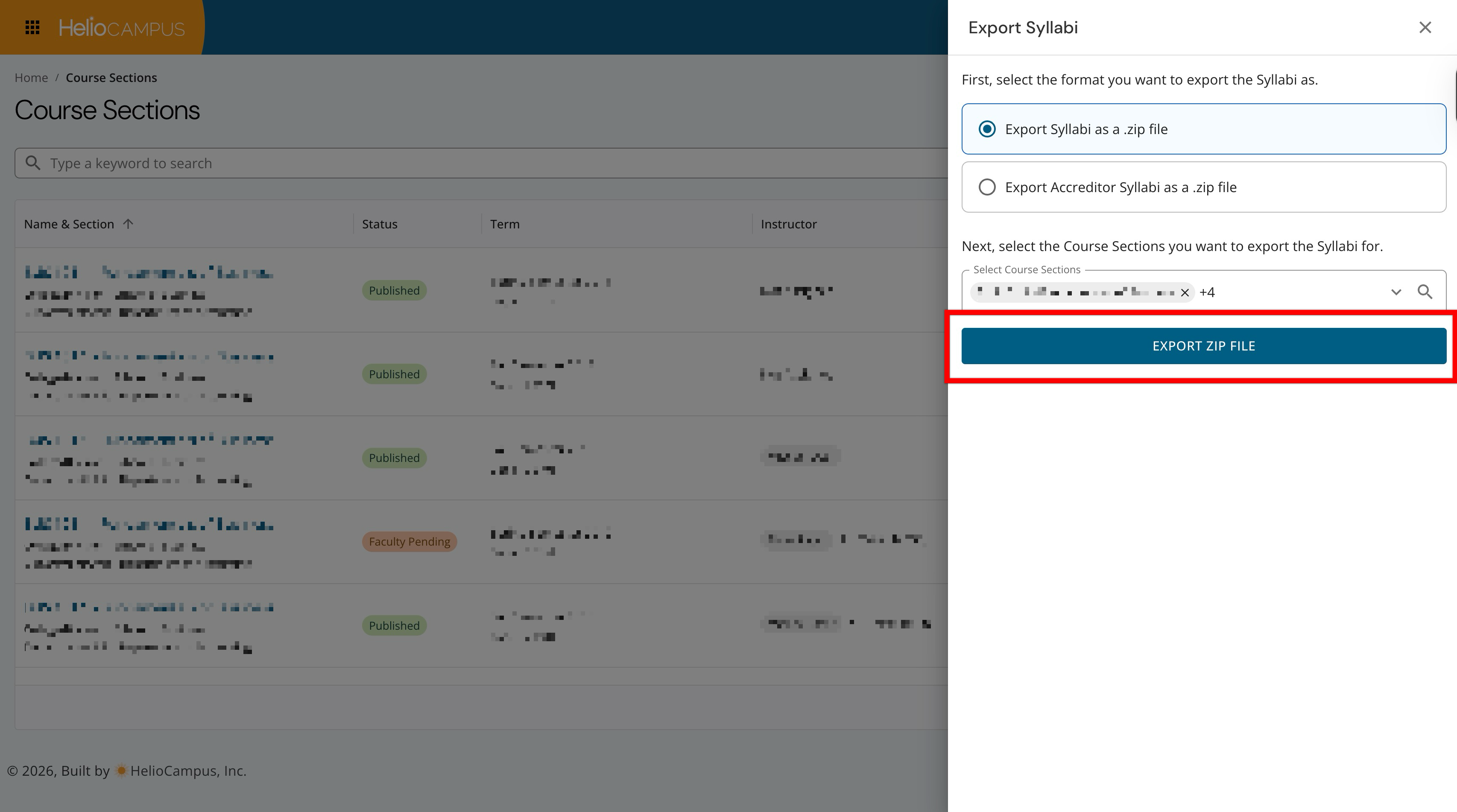1457x812 pixels.
Task: Select Export Syllabi as a .zip file
Action: (x=987, y=129)
